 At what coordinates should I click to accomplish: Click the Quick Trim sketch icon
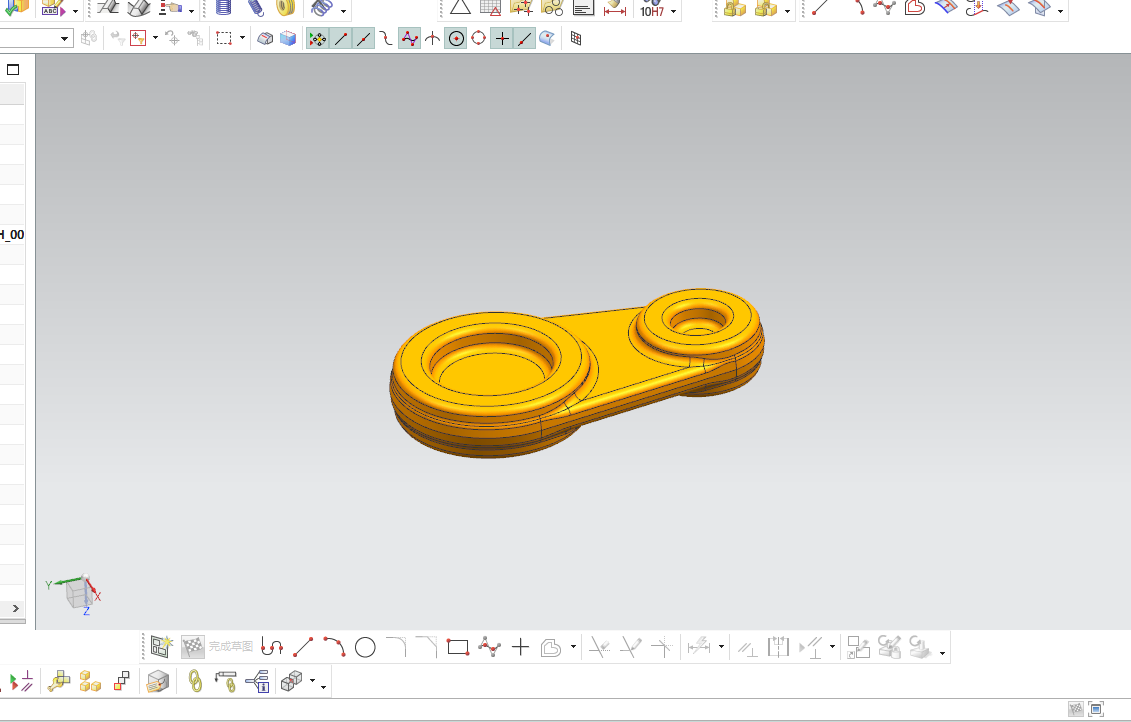pyautogui.click(x=599, y=647)
